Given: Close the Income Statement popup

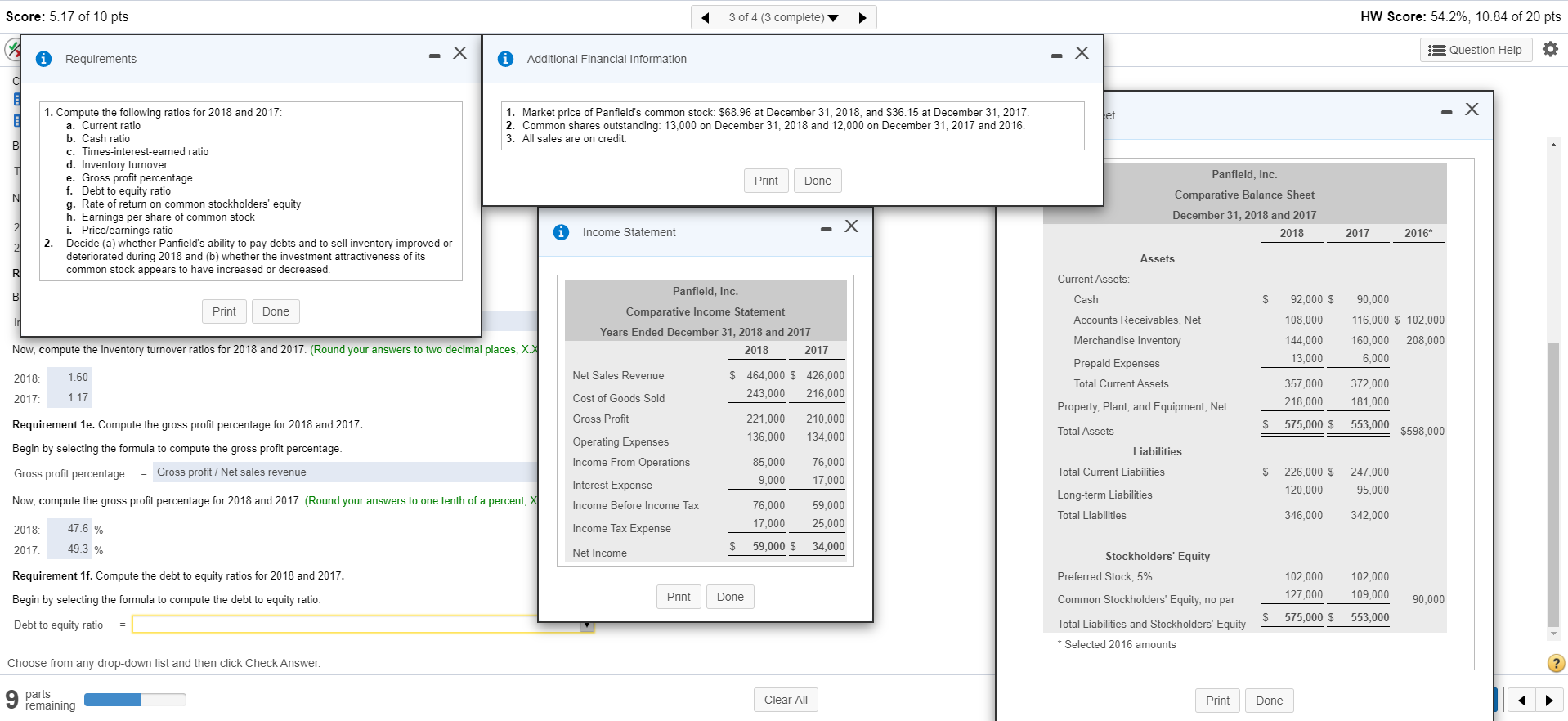Looking at the screenshot, I should coord(851,226).
